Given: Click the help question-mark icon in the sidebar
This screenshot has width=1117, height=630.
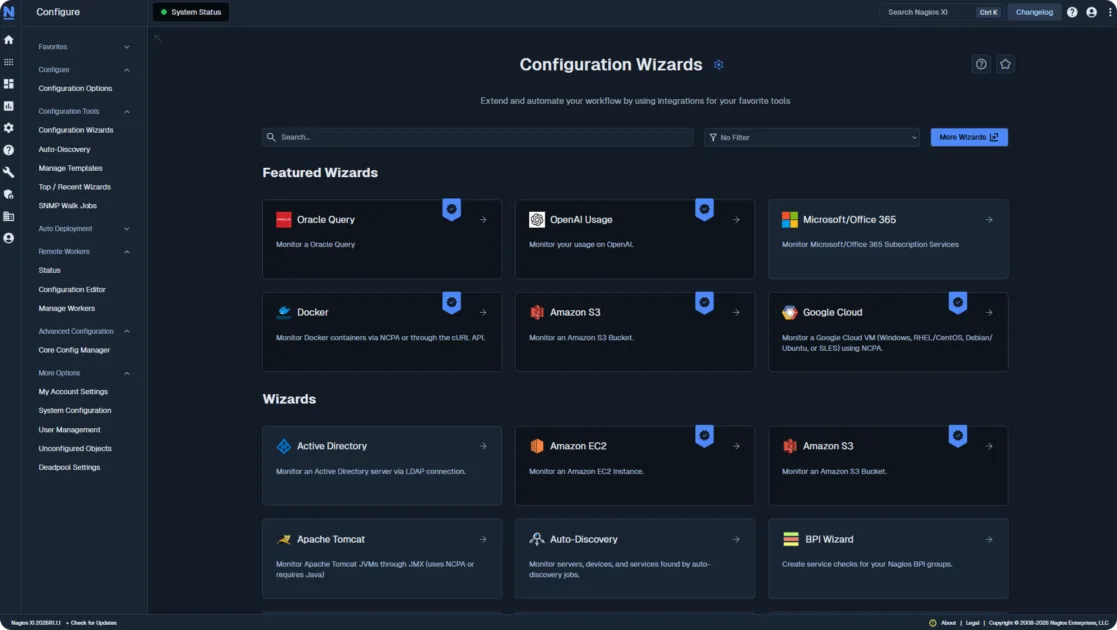Looking at the screenshot, I should coord(9,150).
